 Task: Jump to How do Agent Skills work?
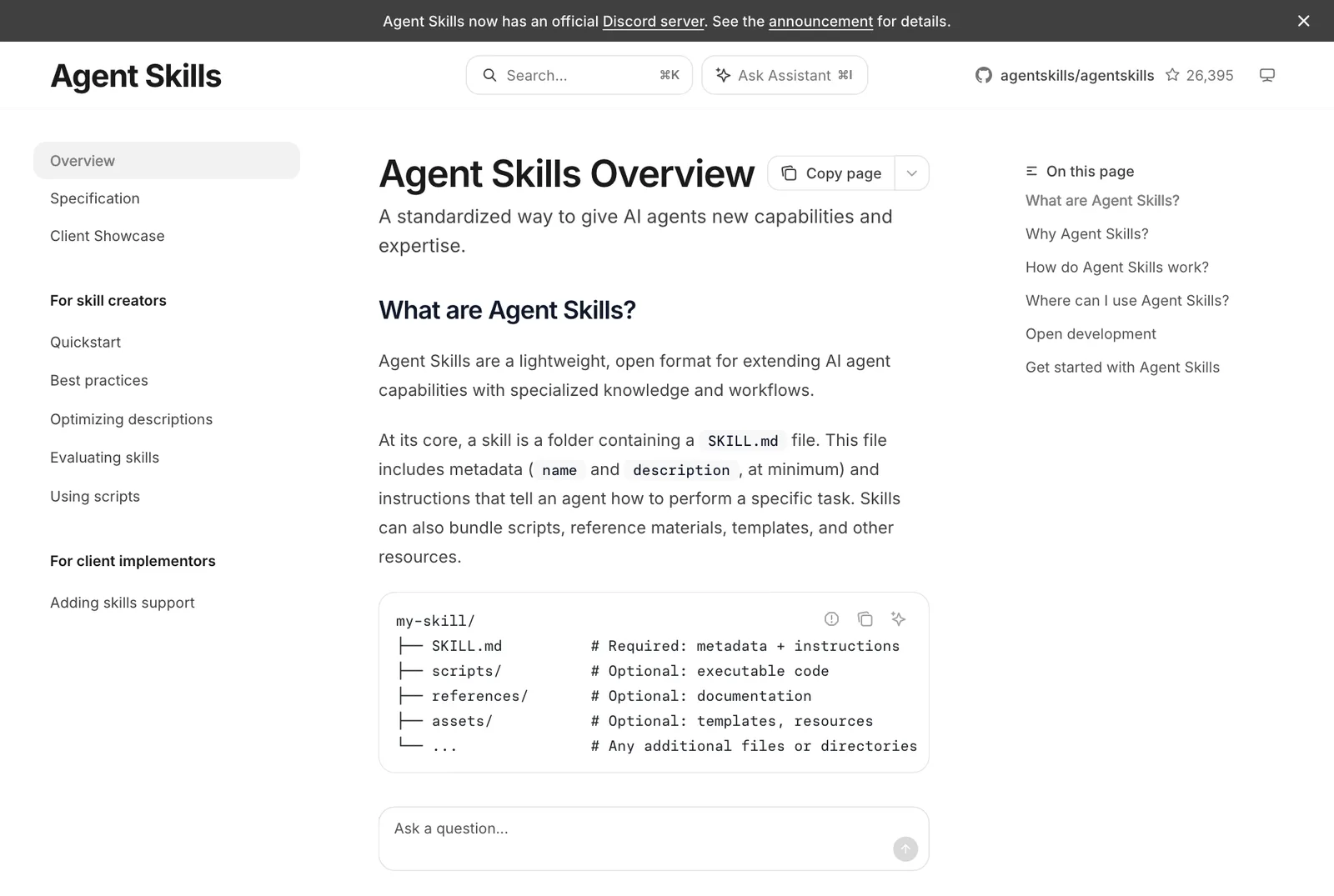1117,267
